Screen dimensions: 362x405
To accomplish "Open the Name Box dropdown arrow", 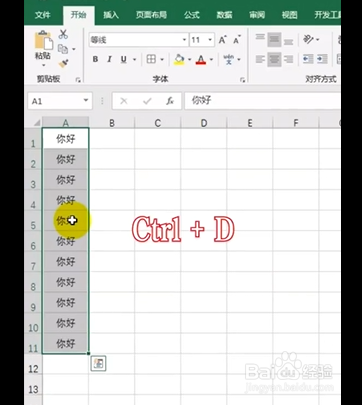I will tap(86, 100).
